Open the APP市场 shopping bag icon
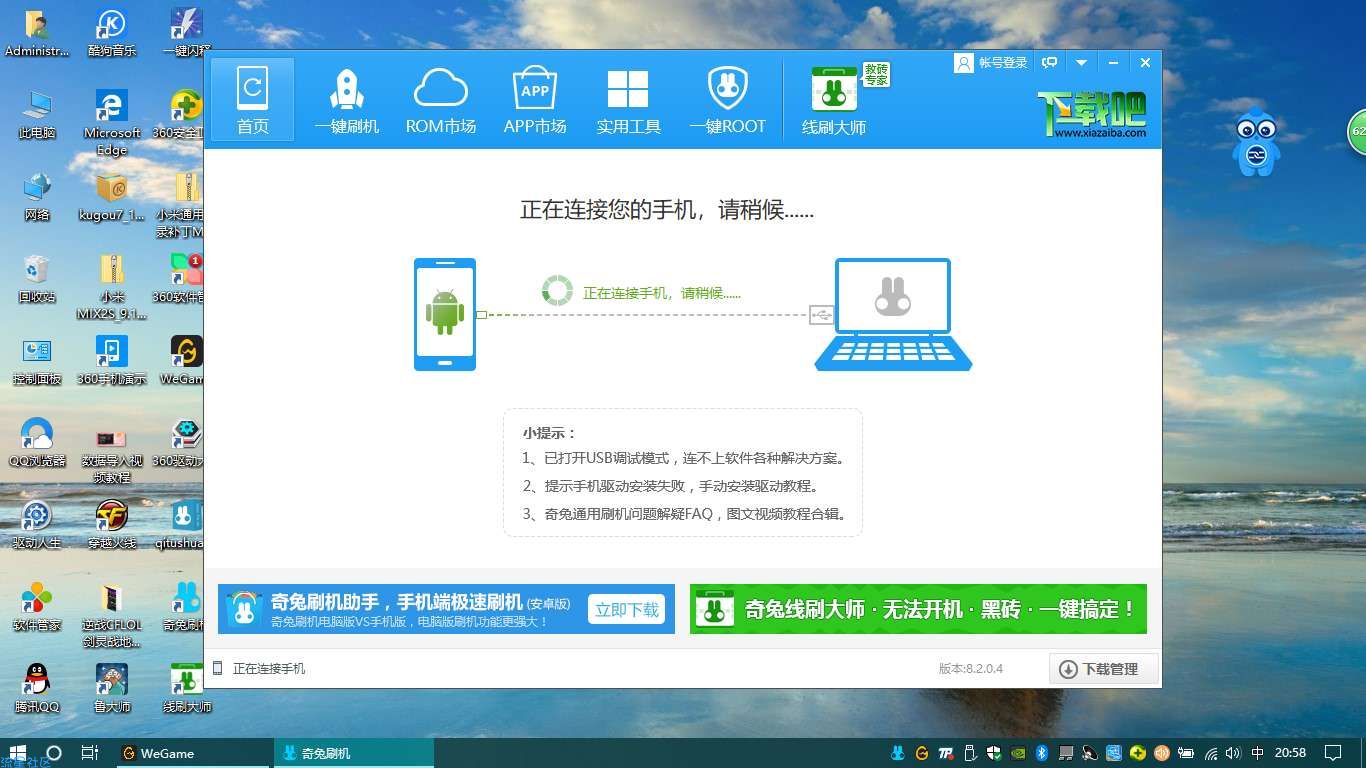The height and width of the screenshot is (768, 1366). [x=535, y=101]
